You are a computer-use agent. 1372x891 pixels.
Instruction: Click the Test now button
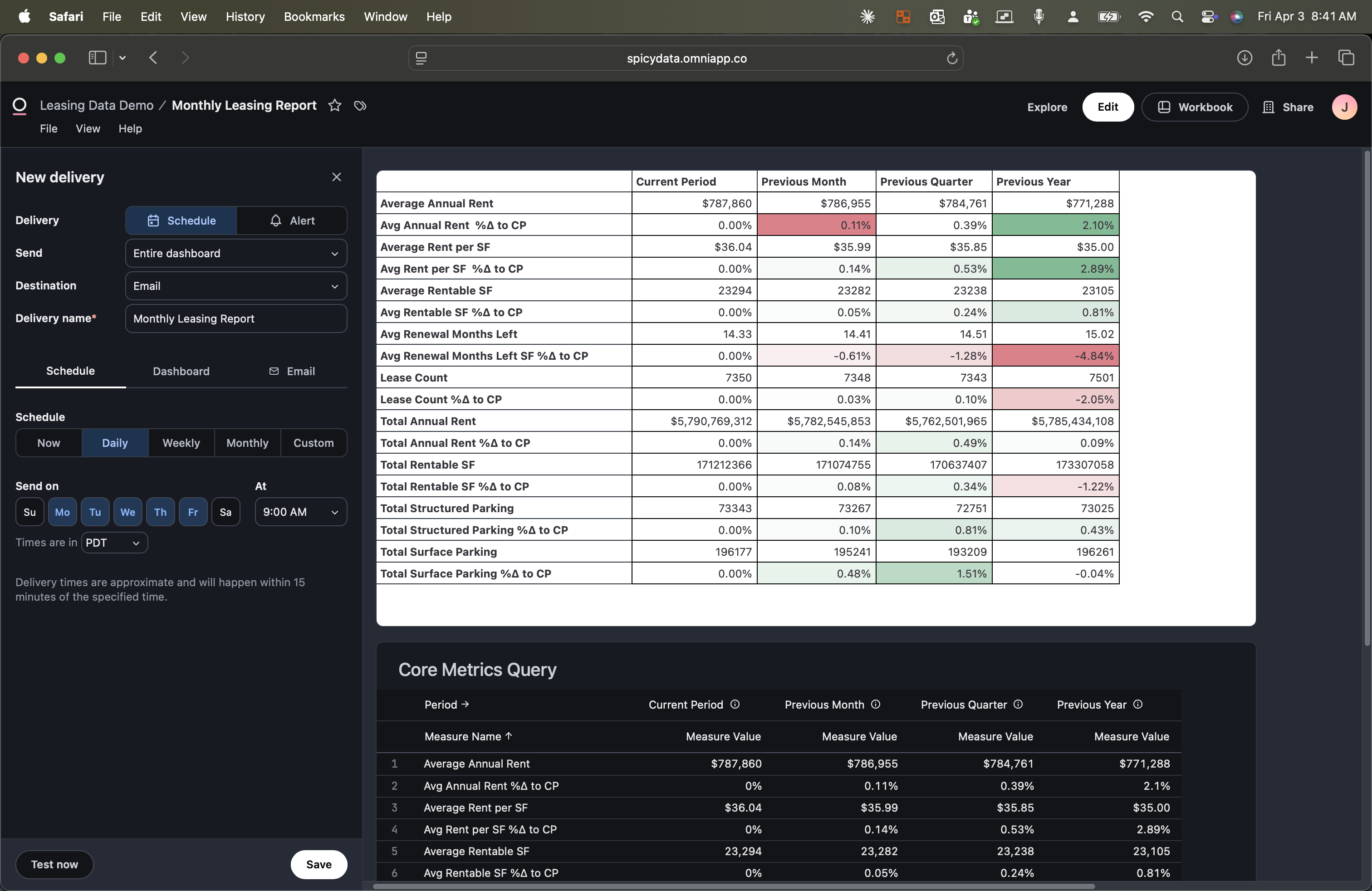click(54, 865)
